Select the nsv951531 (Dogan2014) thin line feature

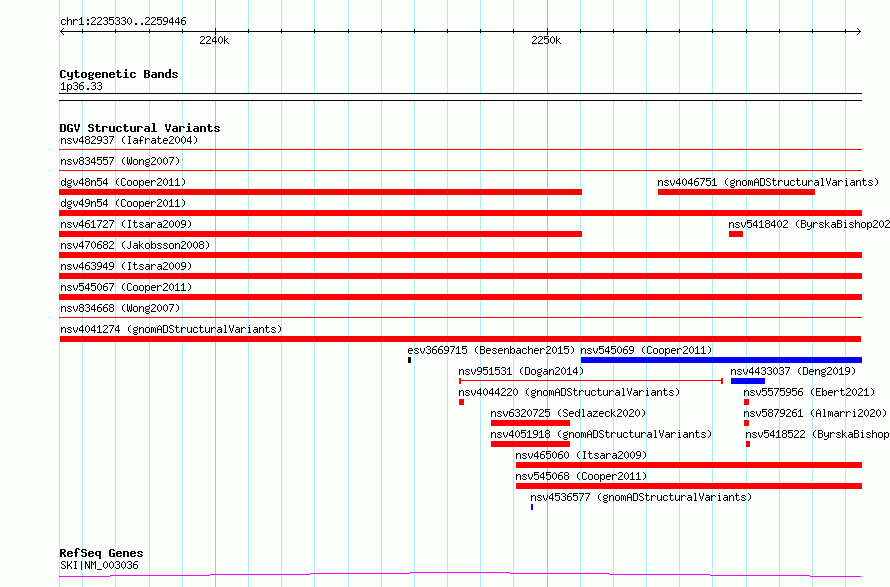click(x=591, y=381)
